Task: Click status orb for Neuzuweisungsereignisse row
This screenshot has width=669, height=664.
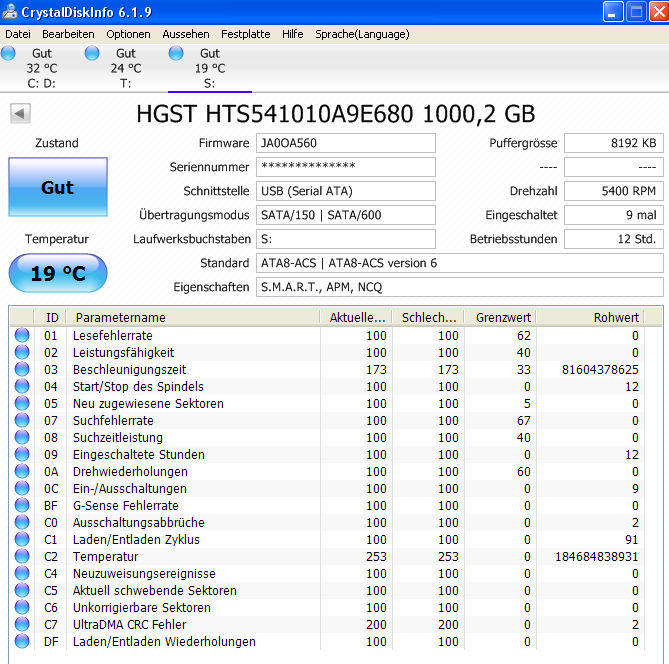Action: [22, 573]
